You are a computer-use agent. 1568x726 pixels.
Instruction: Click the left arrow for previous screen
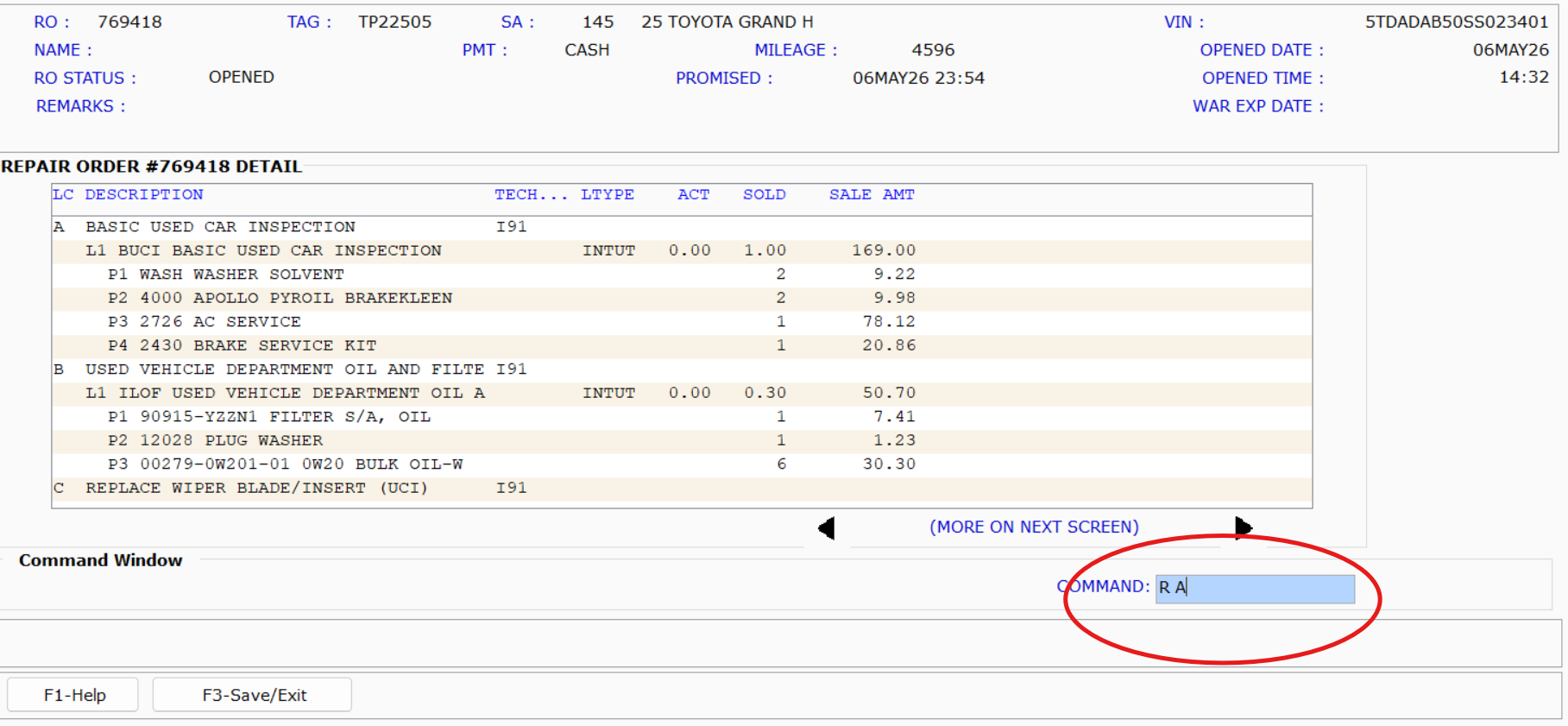click(x=827, y=527)
